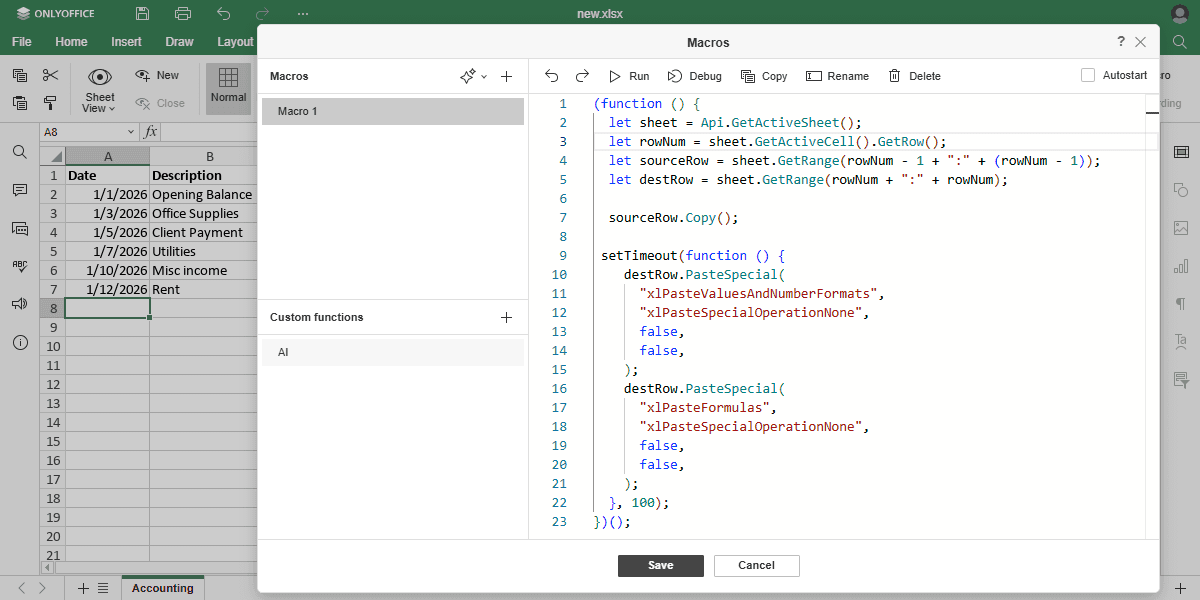Redo the edit in macro editor
The width and height of the screenshot is (1200, 600).
point(582,76)
